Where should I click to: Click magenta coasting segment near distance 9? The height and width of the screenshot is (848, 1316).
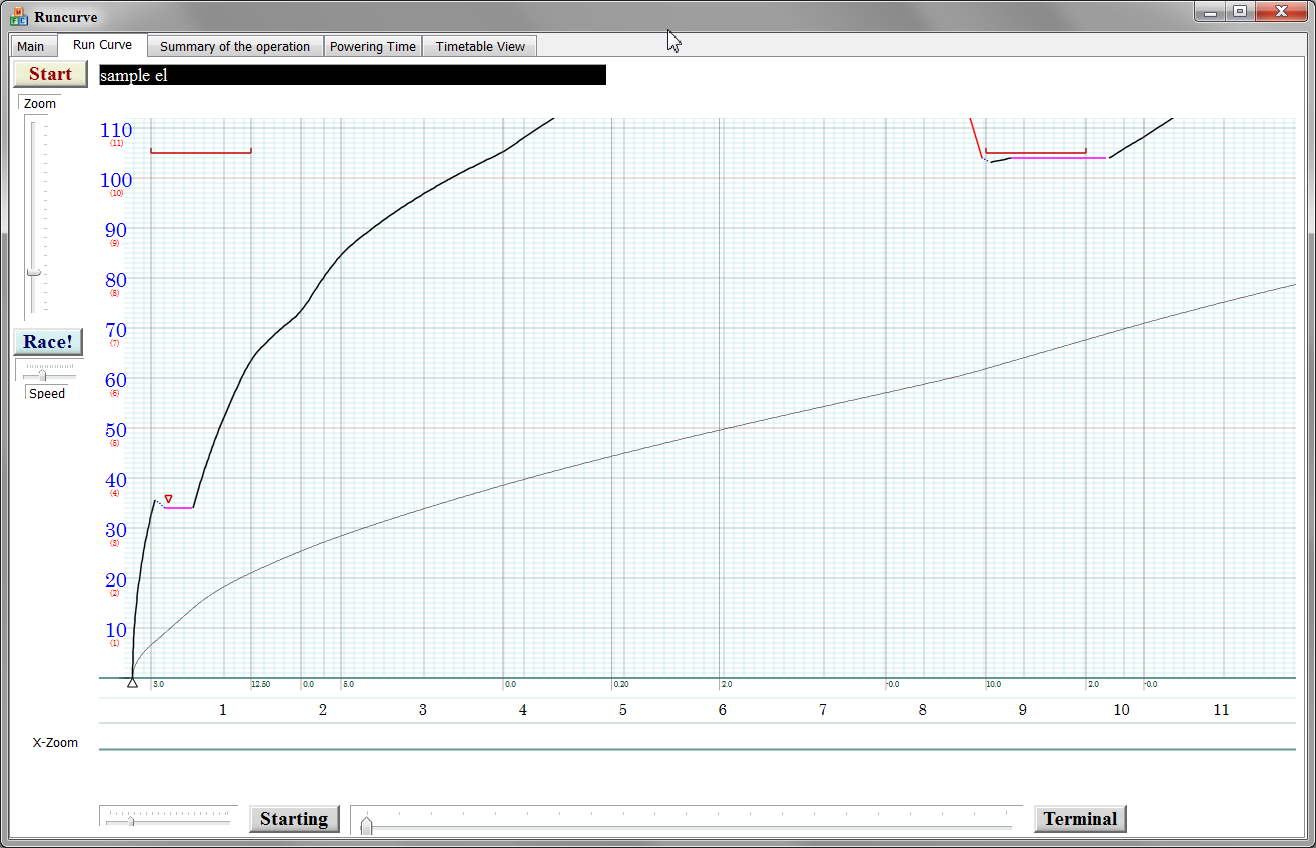[x=1058, y=158]
